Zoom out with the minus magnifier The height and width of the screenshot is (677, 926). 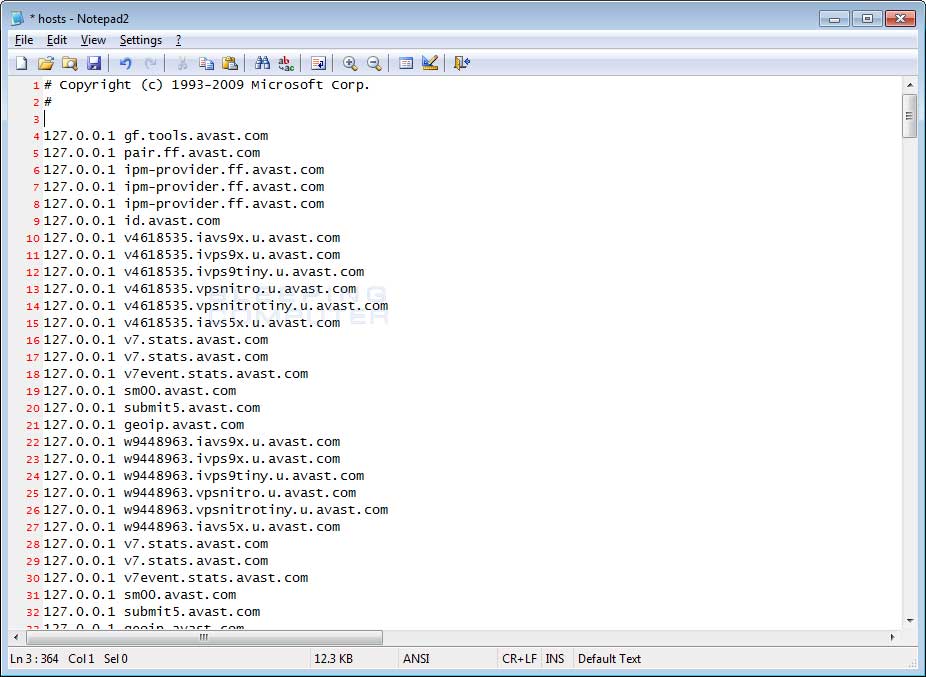[374, 63]
